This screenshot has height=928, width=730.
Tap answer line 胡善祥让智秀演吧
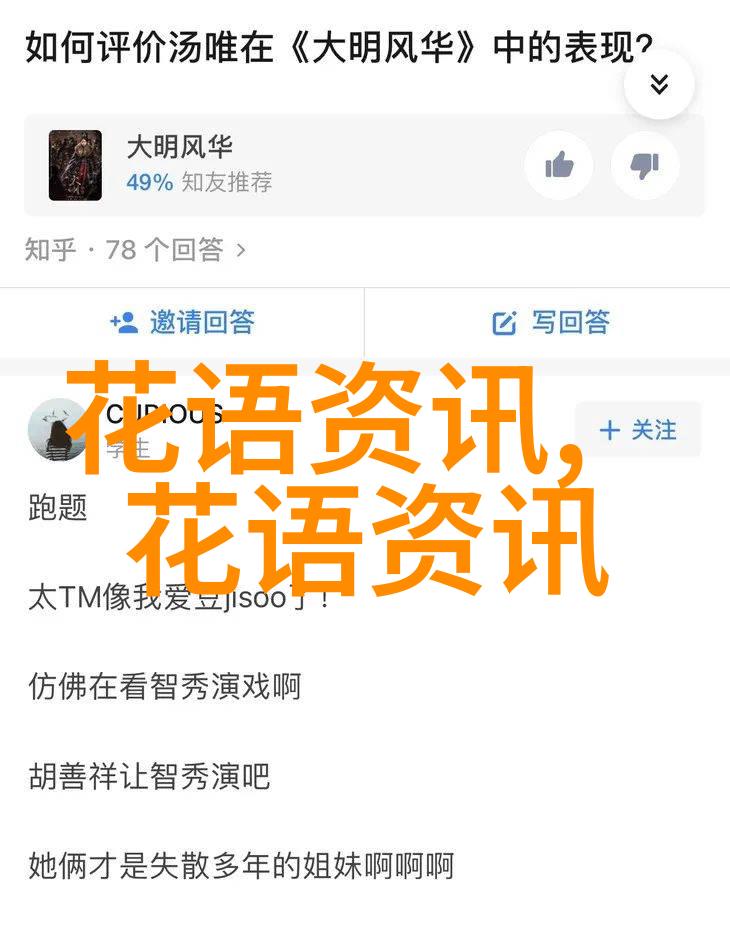point(149,776)
